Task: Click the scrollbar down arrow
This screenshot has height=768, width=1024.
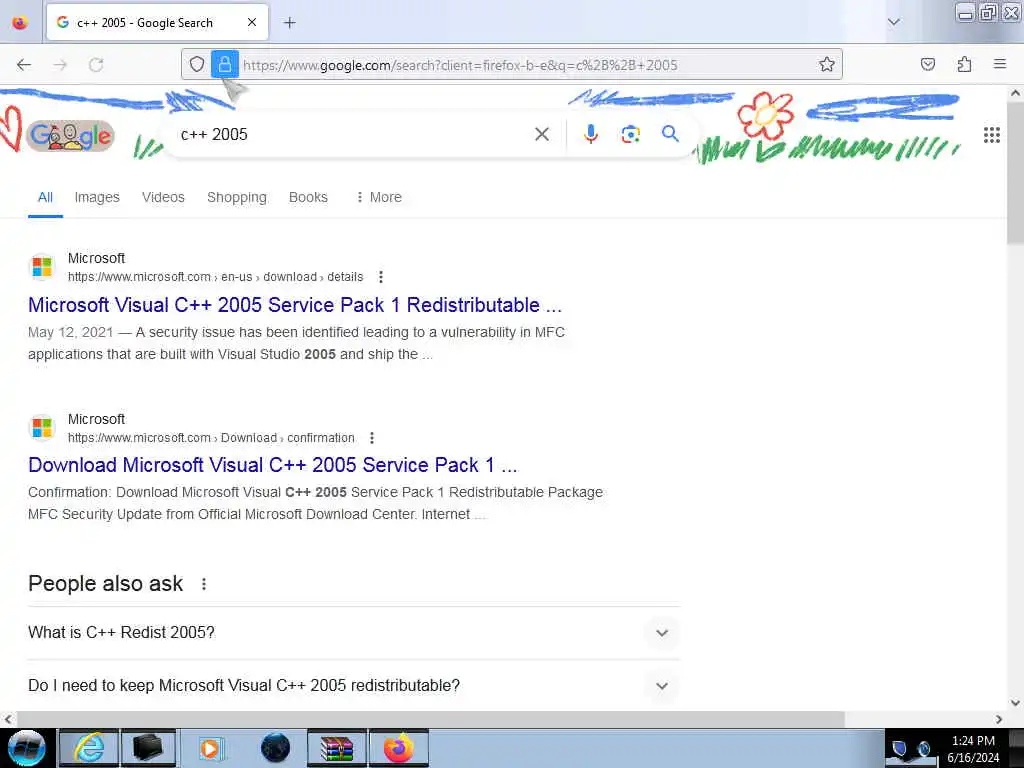Action: [x=1016, y=703]
